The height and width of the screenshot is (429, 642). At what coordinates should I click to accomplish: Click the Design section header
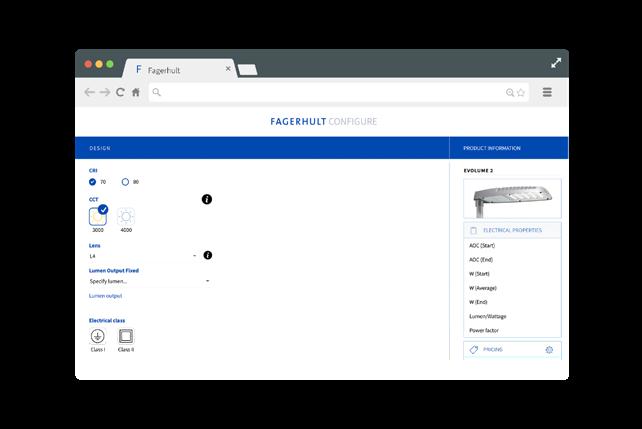tap(100, 148)
